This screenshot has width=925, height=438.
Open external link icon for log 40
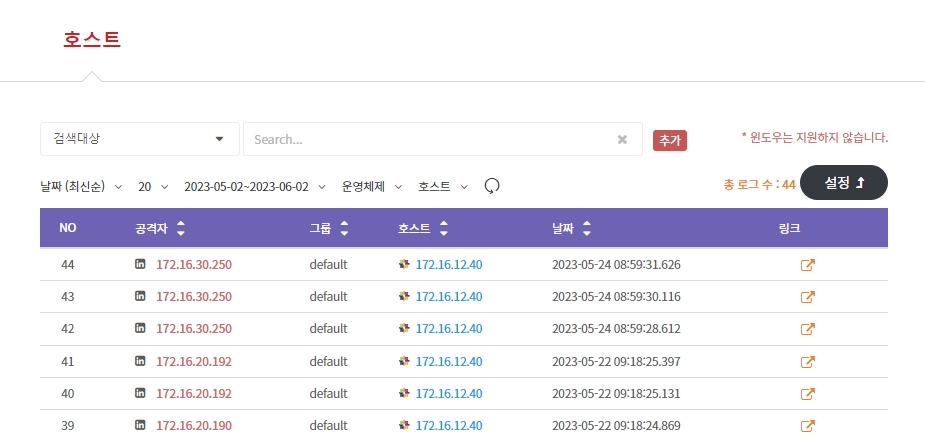pos(808,394)
